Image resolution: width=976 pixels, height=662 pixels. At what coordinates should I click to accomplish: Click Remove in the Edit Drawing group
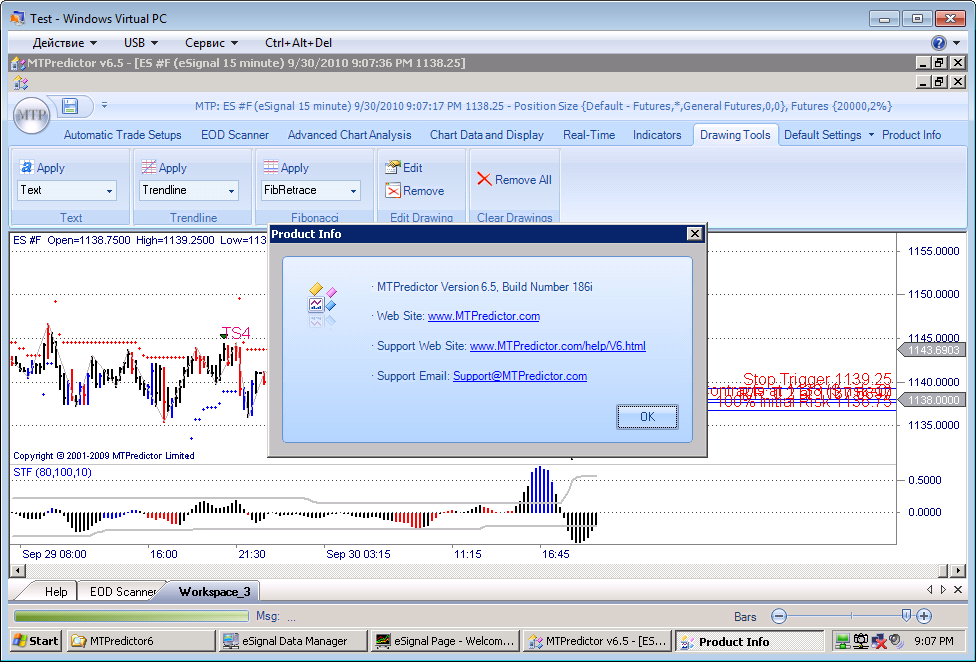(x=415, y=191)
